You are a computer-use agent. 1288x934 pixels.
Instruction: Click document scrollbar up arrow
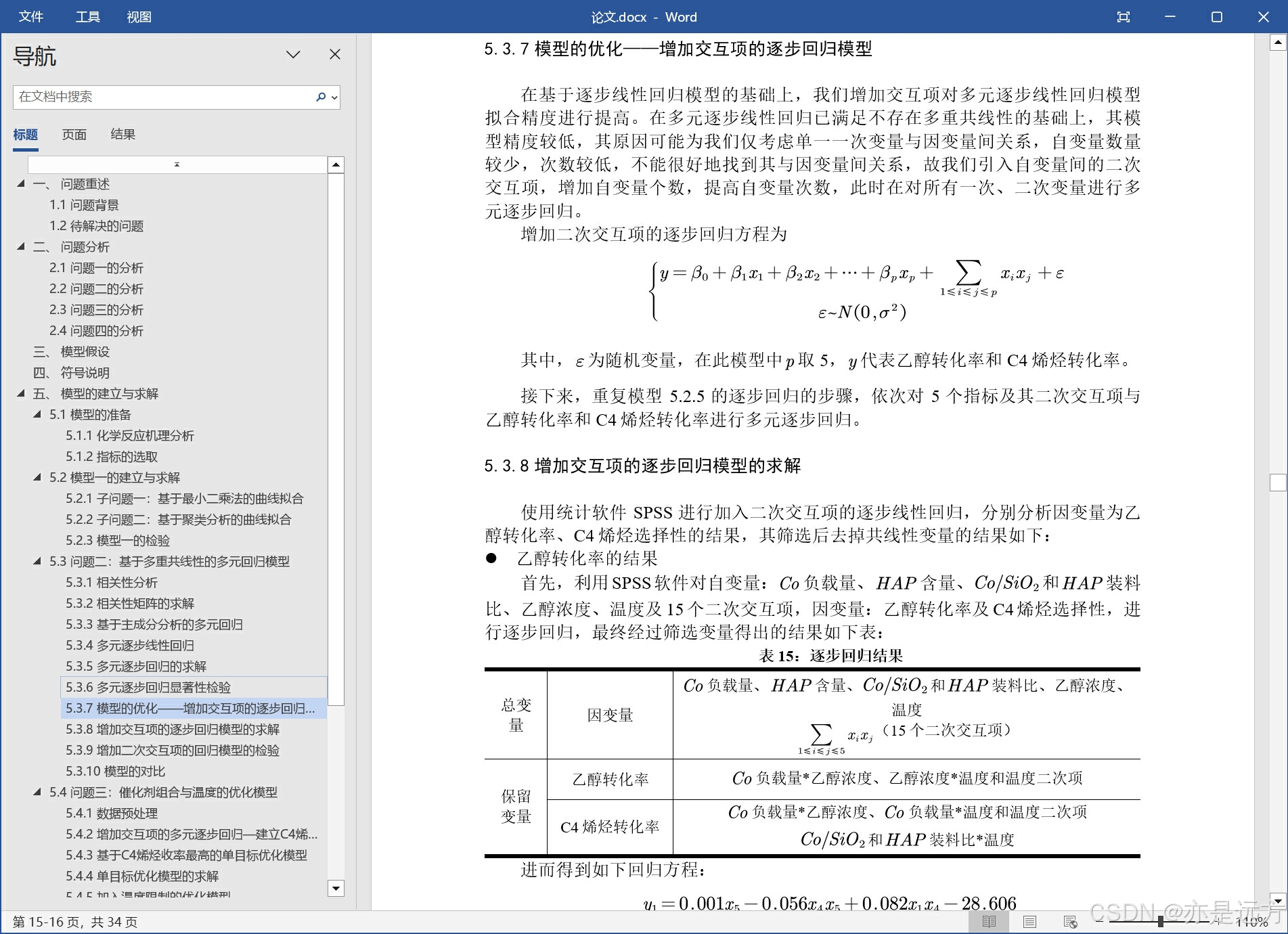coord(1277,43)
